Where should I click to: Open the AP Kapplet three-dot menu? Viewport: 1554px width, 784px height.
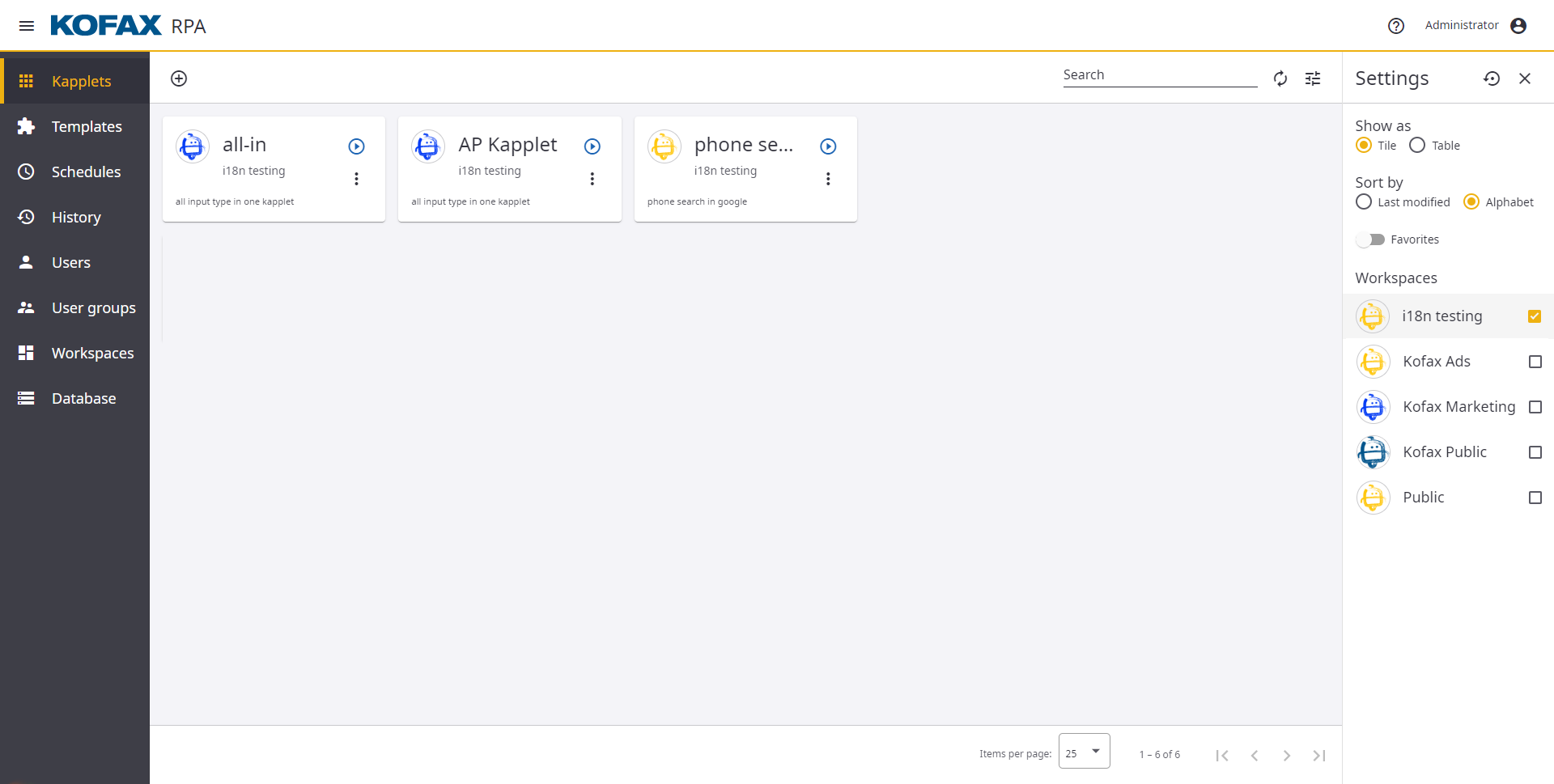(592, 179)
